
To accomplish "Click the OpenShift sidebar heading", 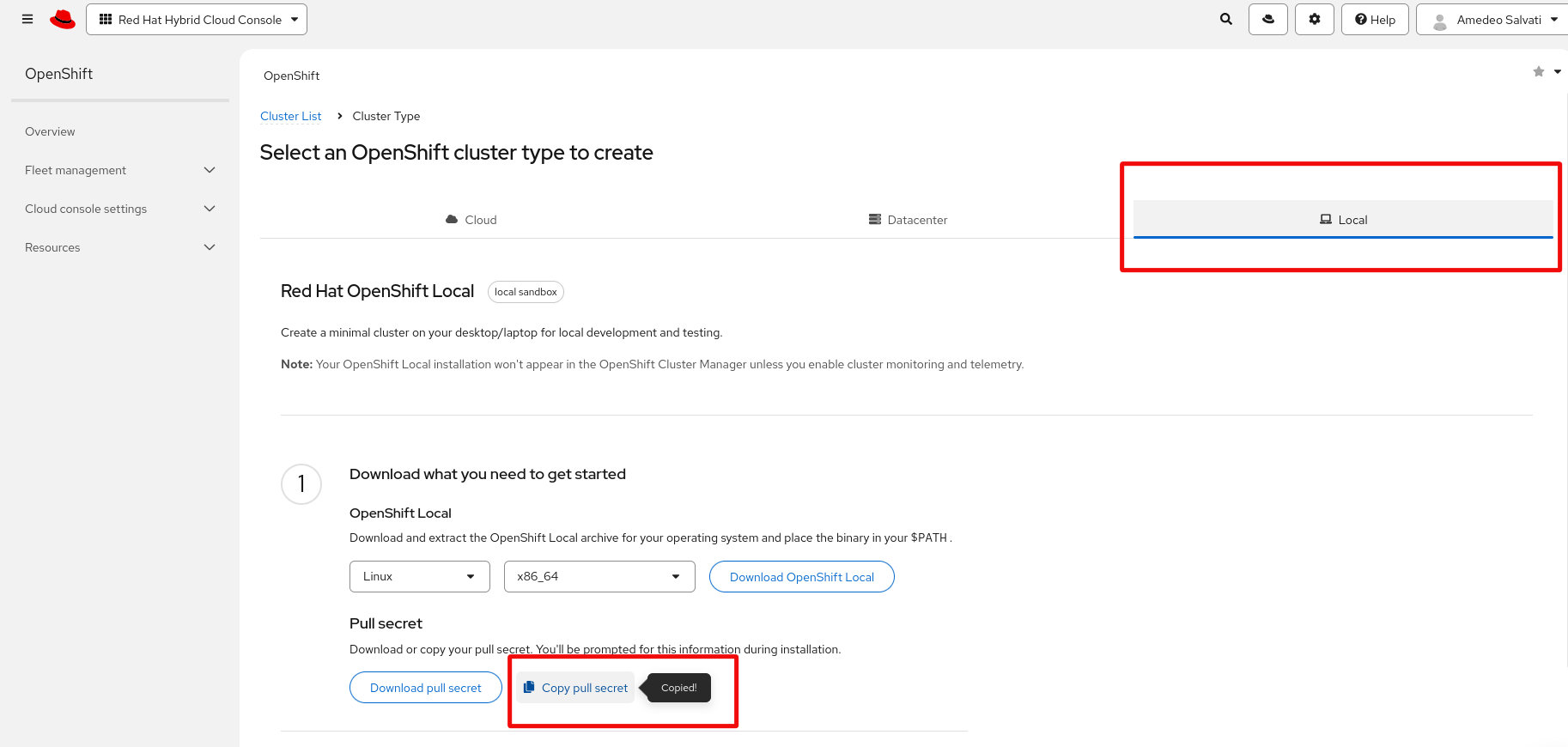I will (58, 74).
